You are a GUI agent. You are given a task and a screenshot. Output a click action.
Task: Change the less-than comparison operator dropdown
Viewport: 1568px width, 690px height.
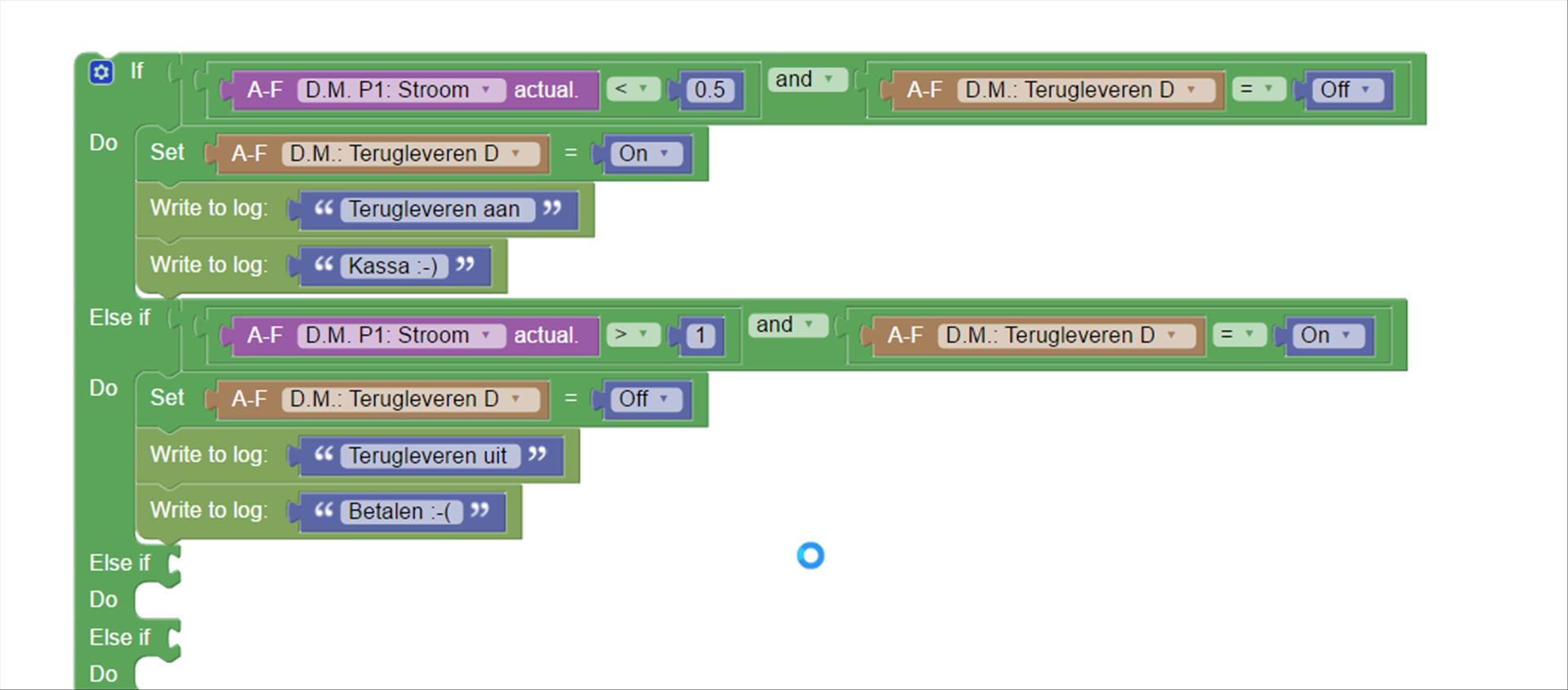point(633,89)
